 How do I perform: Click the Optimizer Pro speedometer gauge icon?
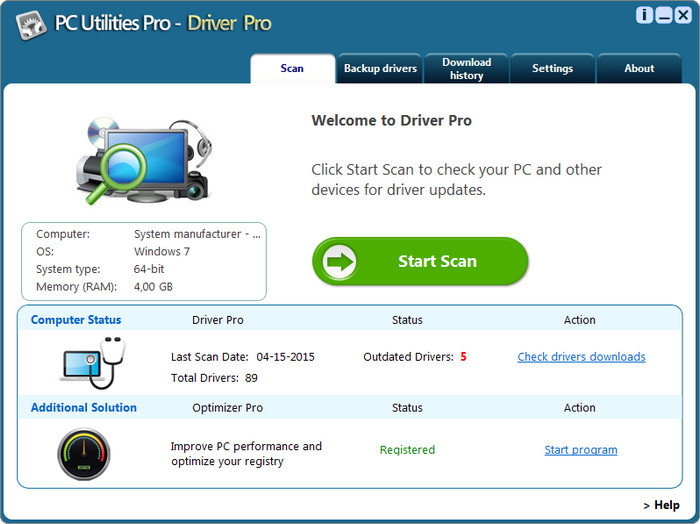84,454
